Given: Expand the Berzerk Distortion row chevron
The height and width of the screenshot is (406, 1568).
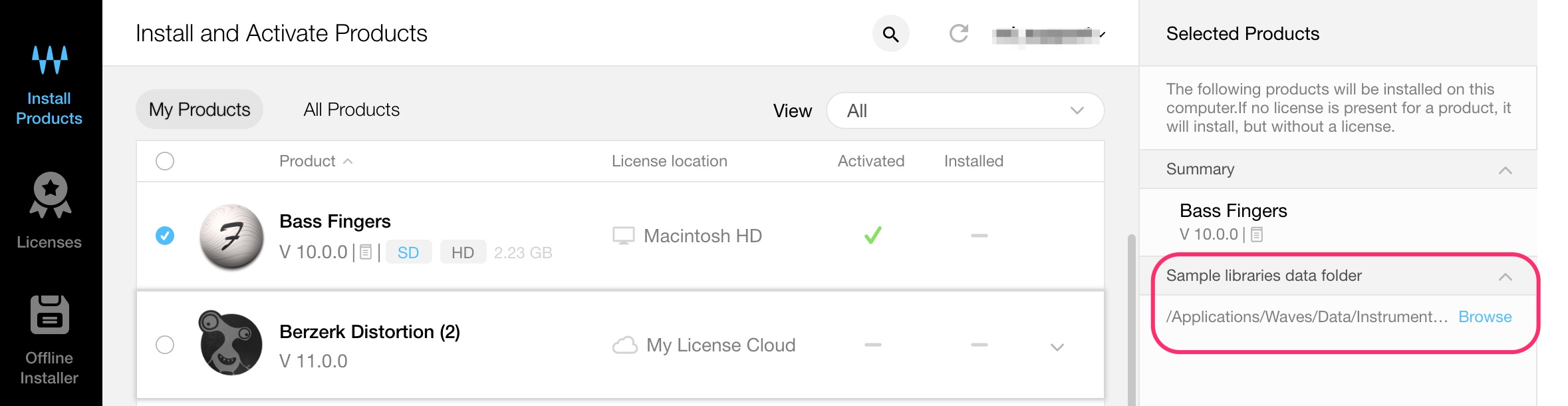Looking at the screenshot, I should pyautogui.click(x=1057, y=347).
